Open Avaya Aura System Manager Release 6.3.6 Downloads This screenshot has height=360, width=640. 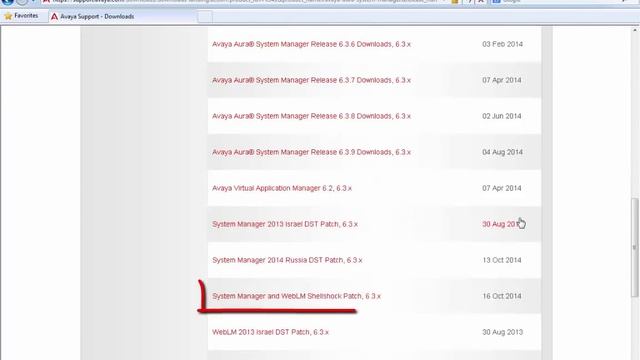(x=311, y=44)
